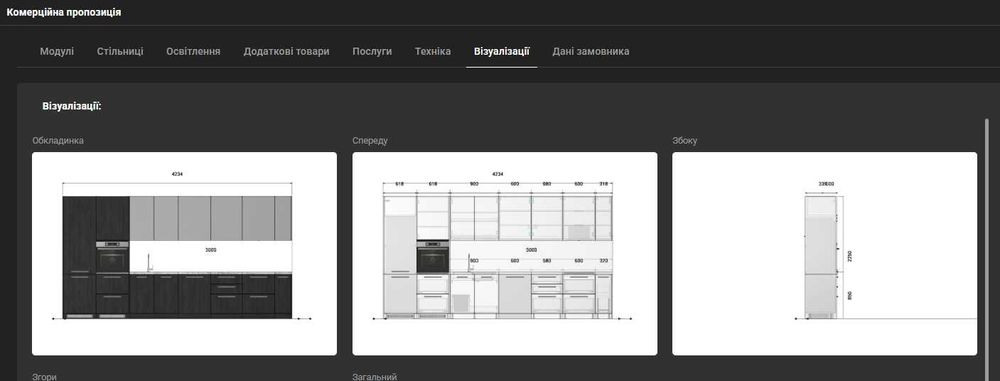This screenshot has width=1000, height=381.
Task: Click the Візуалізації: section heading
Action: 72,105
